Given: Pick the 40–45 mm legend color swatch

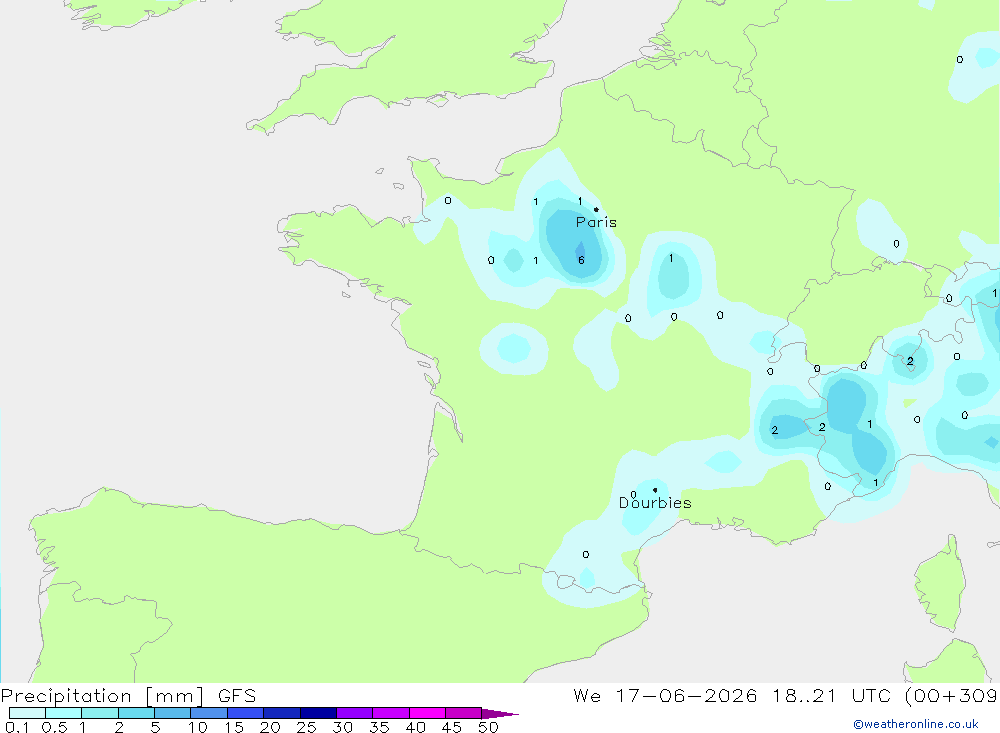Looking at the screenshot, I should click(427, 713).
